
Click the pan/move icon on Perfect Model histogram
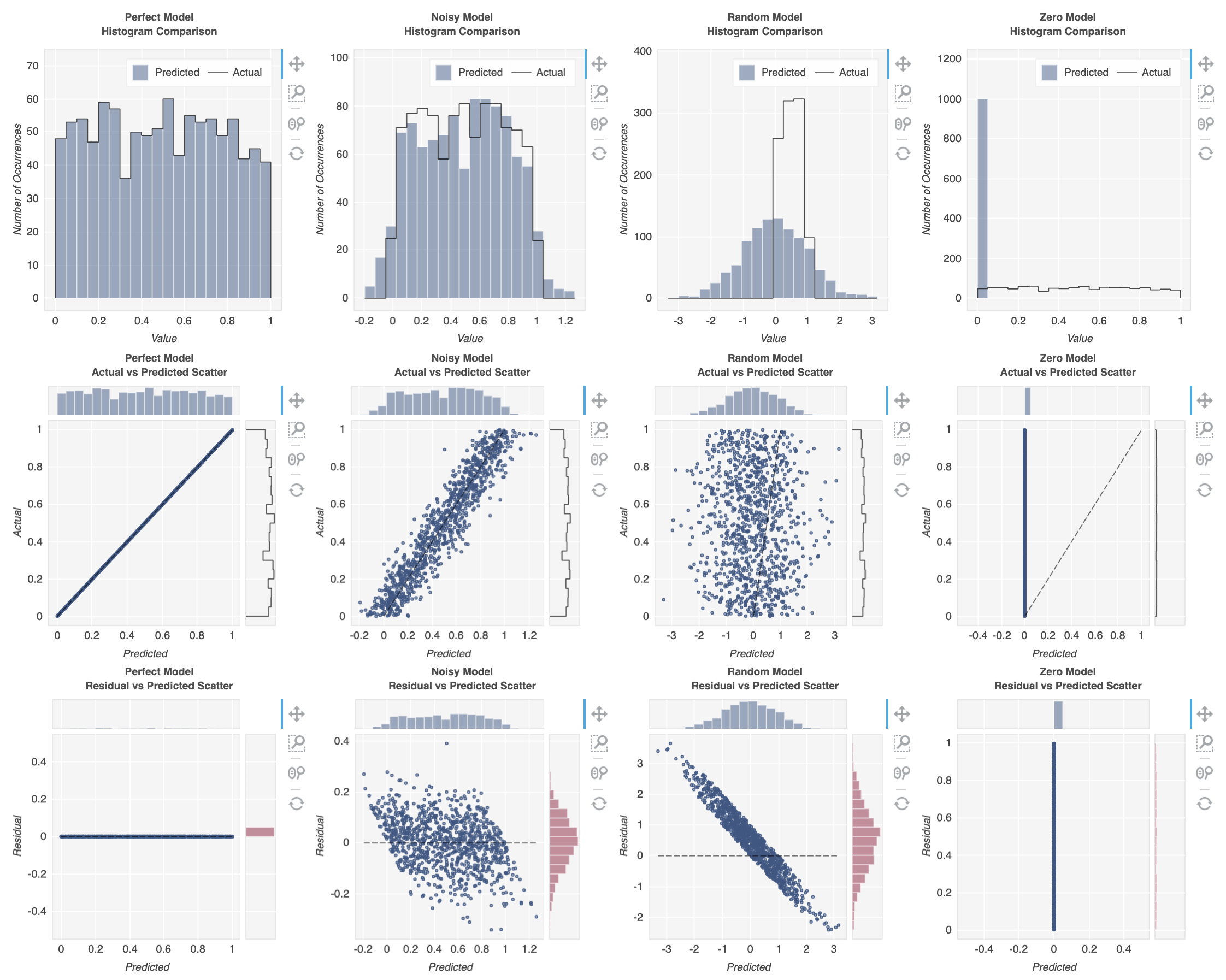point(296,57)
